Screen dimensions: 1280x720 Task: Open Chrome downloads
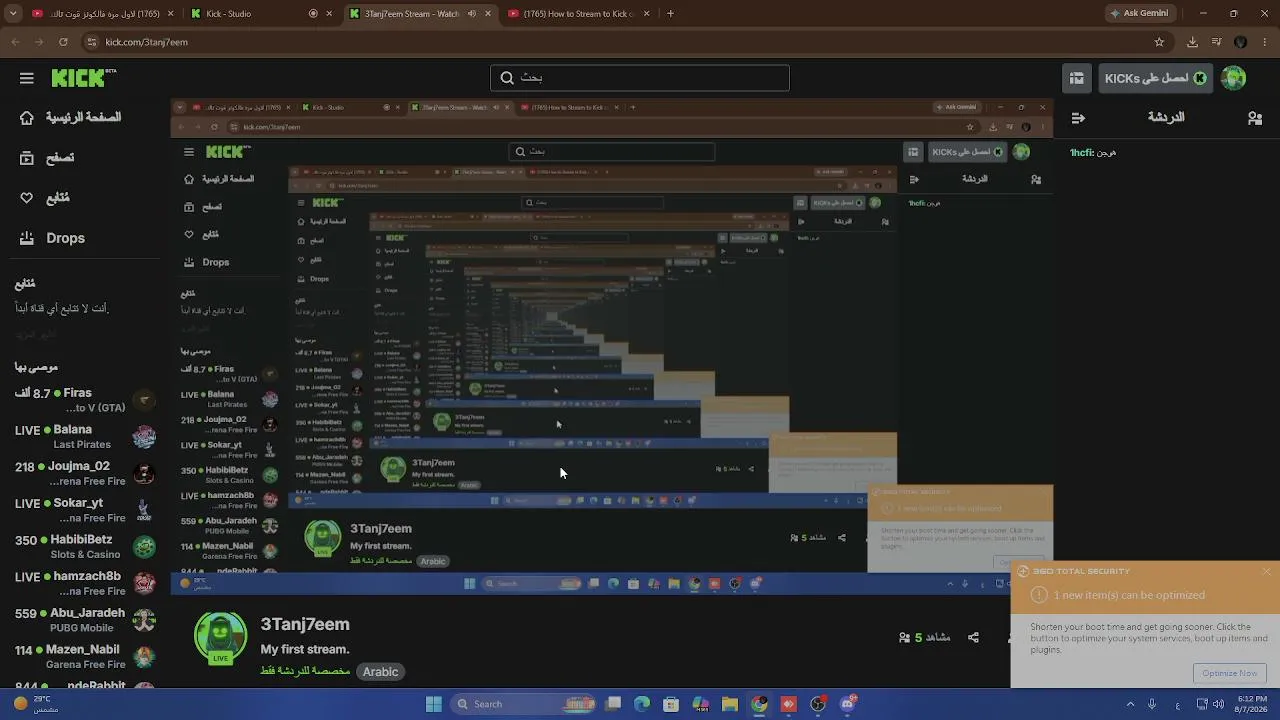pos(1192,42)
